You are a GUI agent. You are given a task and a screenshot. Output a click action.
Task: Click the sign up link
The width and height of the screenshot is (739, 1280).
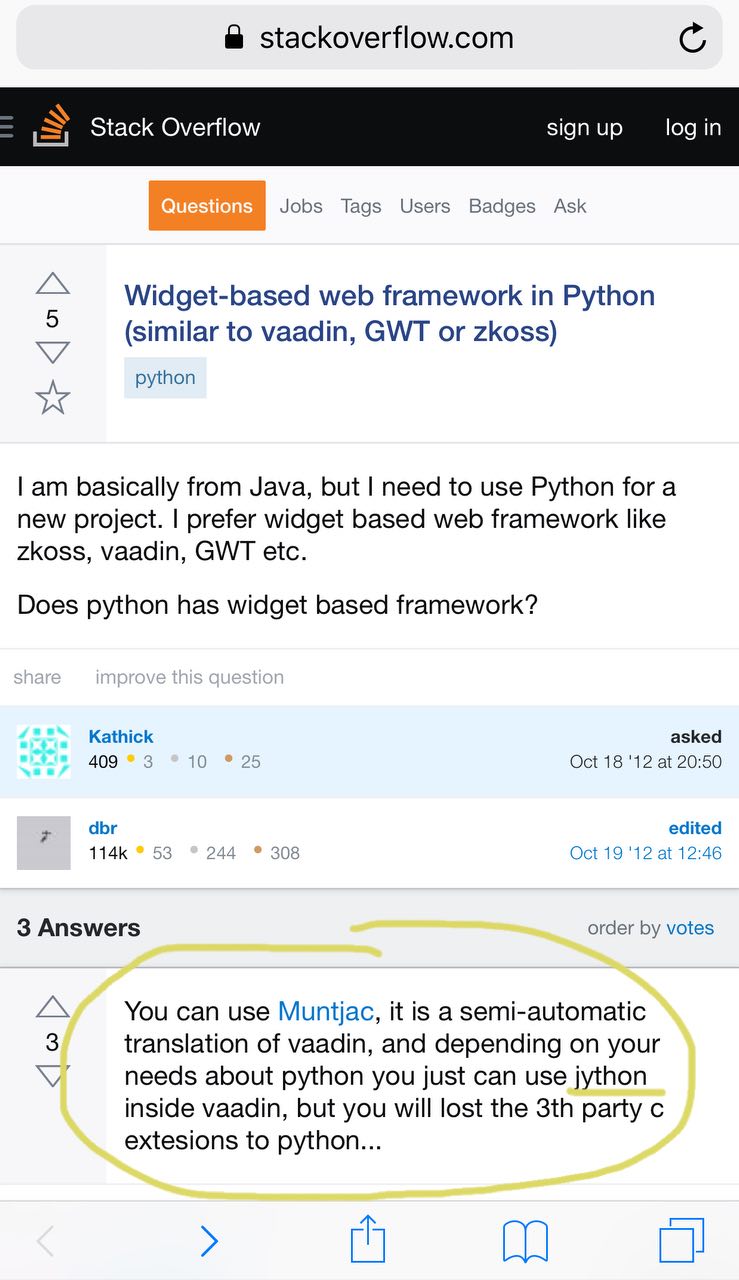tap(584, 127)
